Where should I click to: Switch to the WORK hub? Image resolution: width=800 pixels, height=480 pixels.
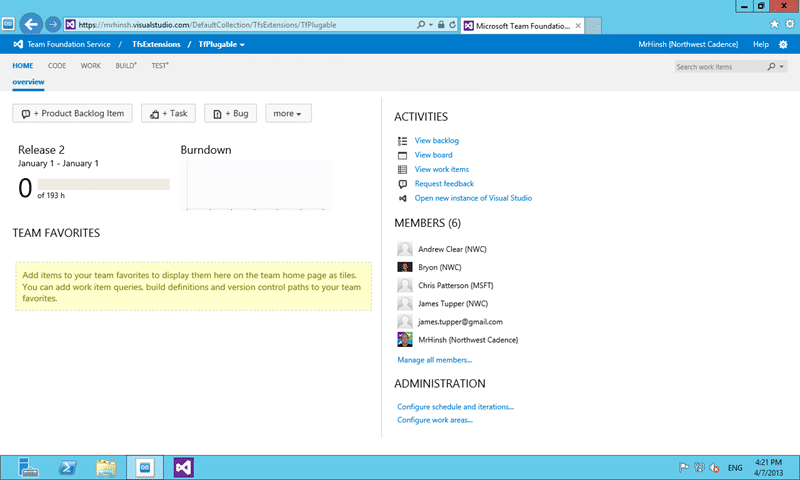[x=90, y=66]
